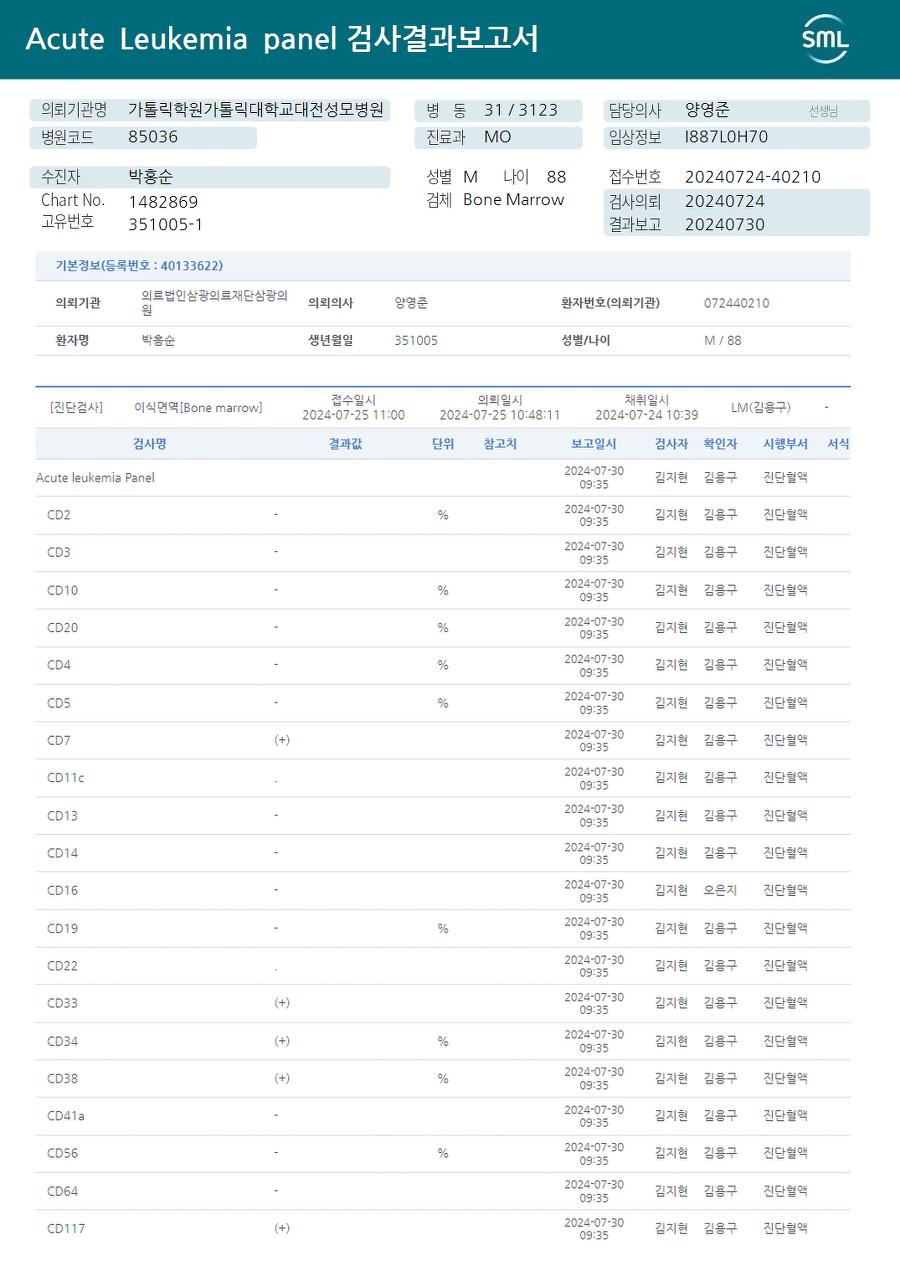Click the (+) result for CD117
This screenshot has width=900, height=1271.
click(282, 1228)
